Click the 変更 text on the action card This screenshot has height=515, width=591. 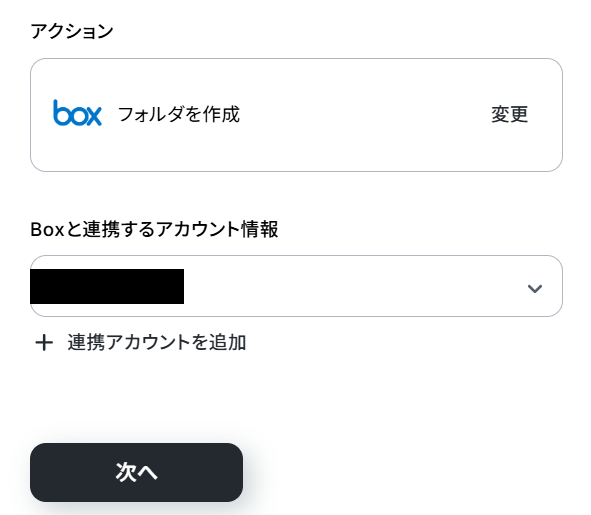[x=509, y=114]
